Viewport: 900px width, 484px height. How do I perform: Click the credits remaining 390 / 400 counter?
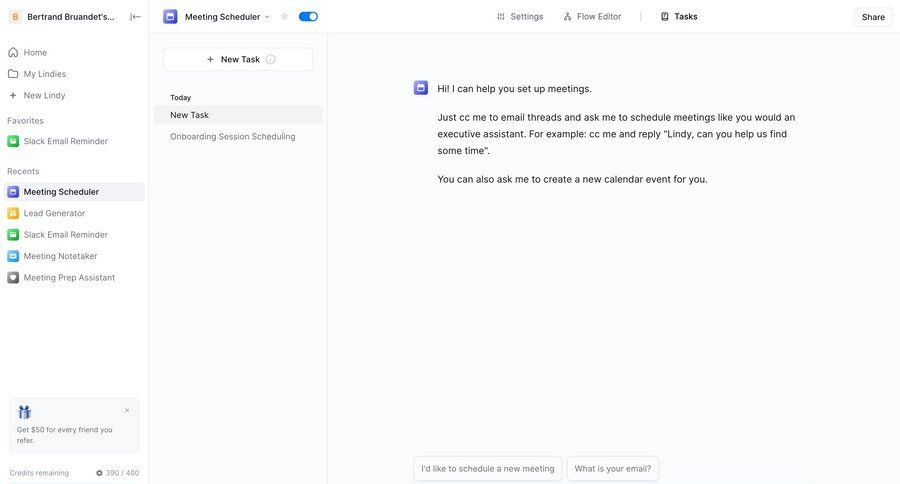point(117,473)
